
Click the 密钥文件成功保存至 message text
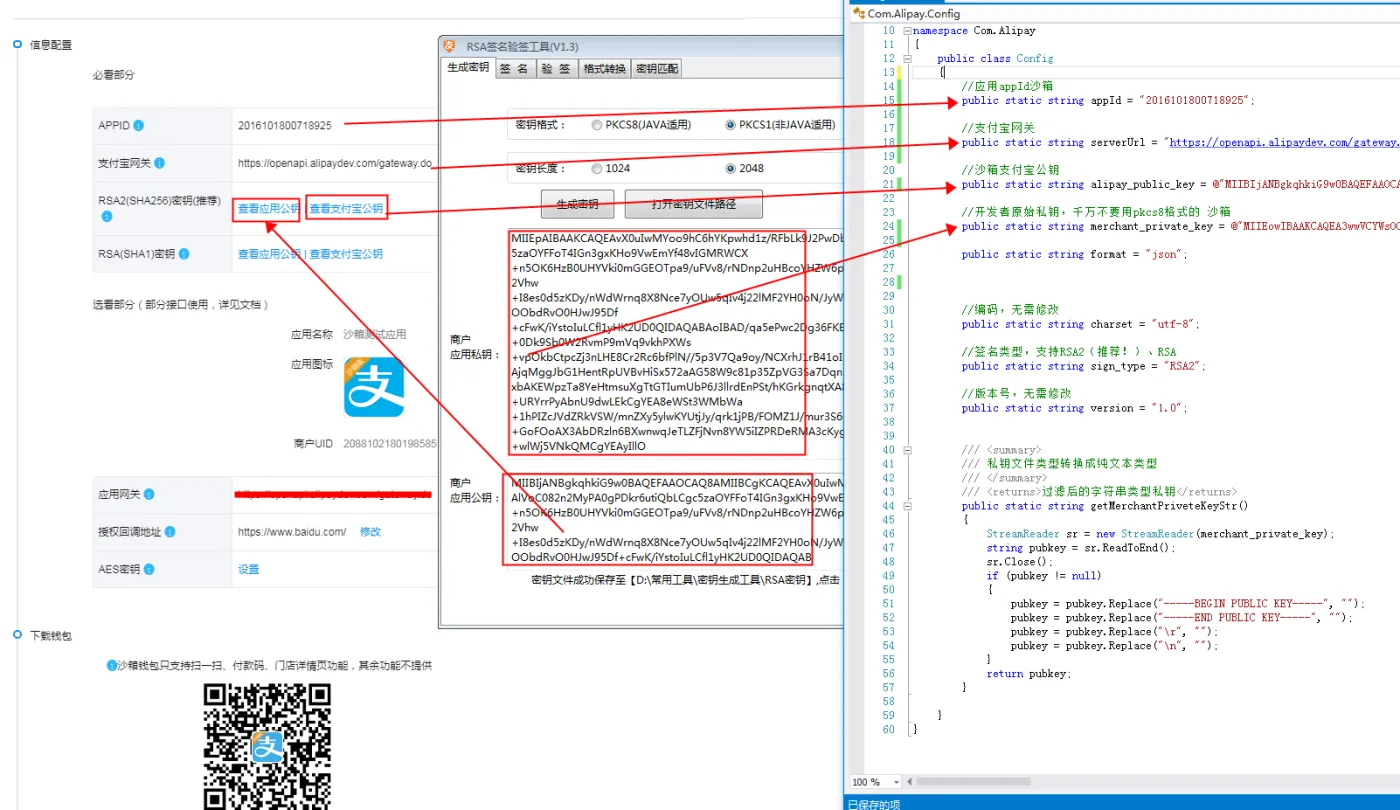(685, 580)
